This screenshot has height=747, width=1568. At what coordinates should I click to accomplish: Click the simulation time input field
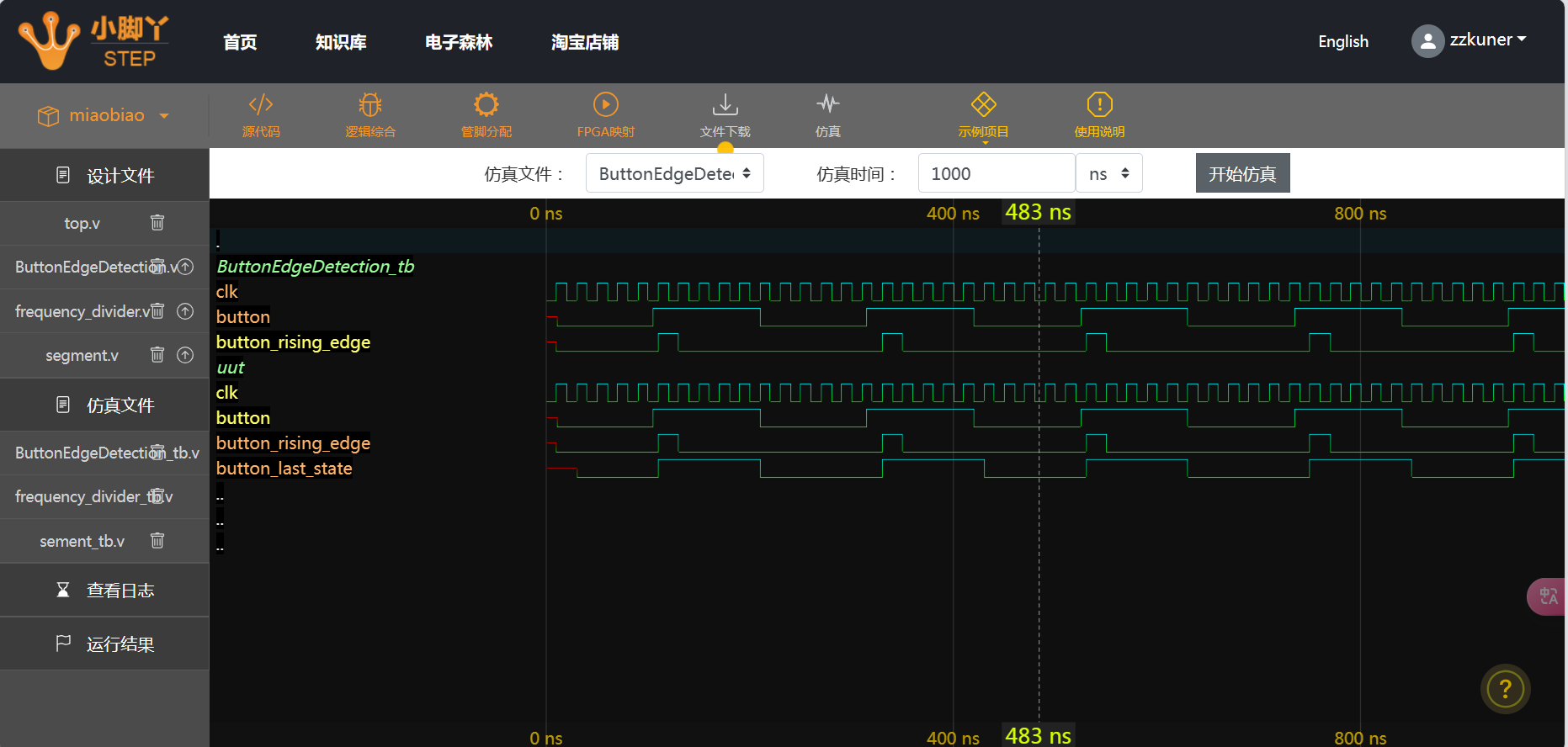point(996,173)
